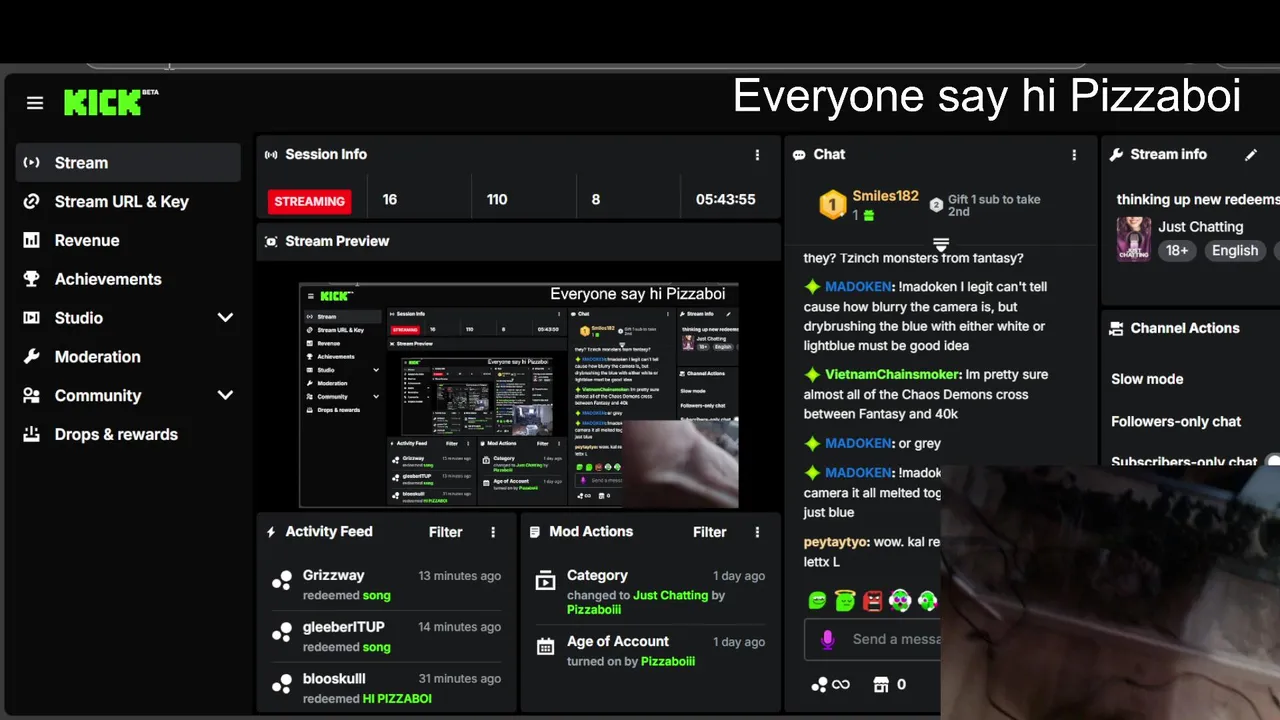
Task: Click the Followers-only chat option
Action: coord(1176,422)
